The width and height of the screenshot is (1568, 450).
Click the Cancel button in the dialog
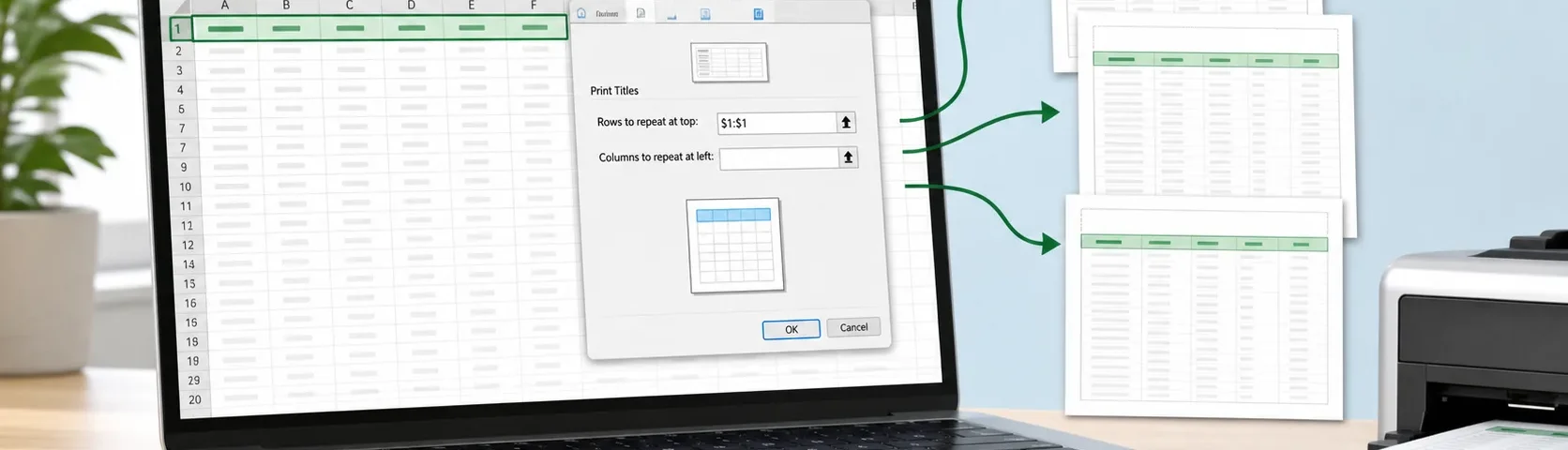tap(853, 327)
